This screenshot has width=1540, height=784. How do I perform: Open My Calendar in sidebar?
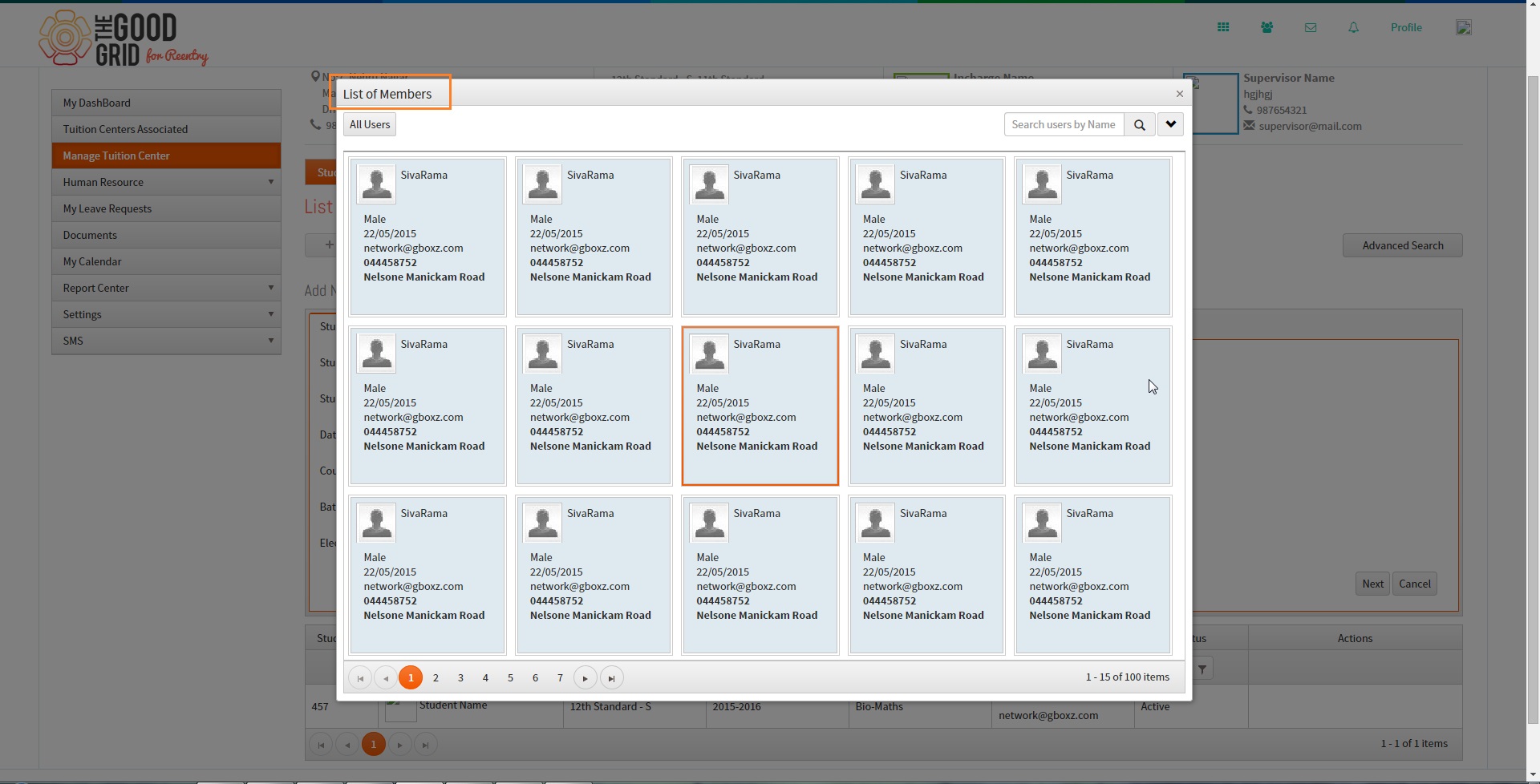(166, 261)
